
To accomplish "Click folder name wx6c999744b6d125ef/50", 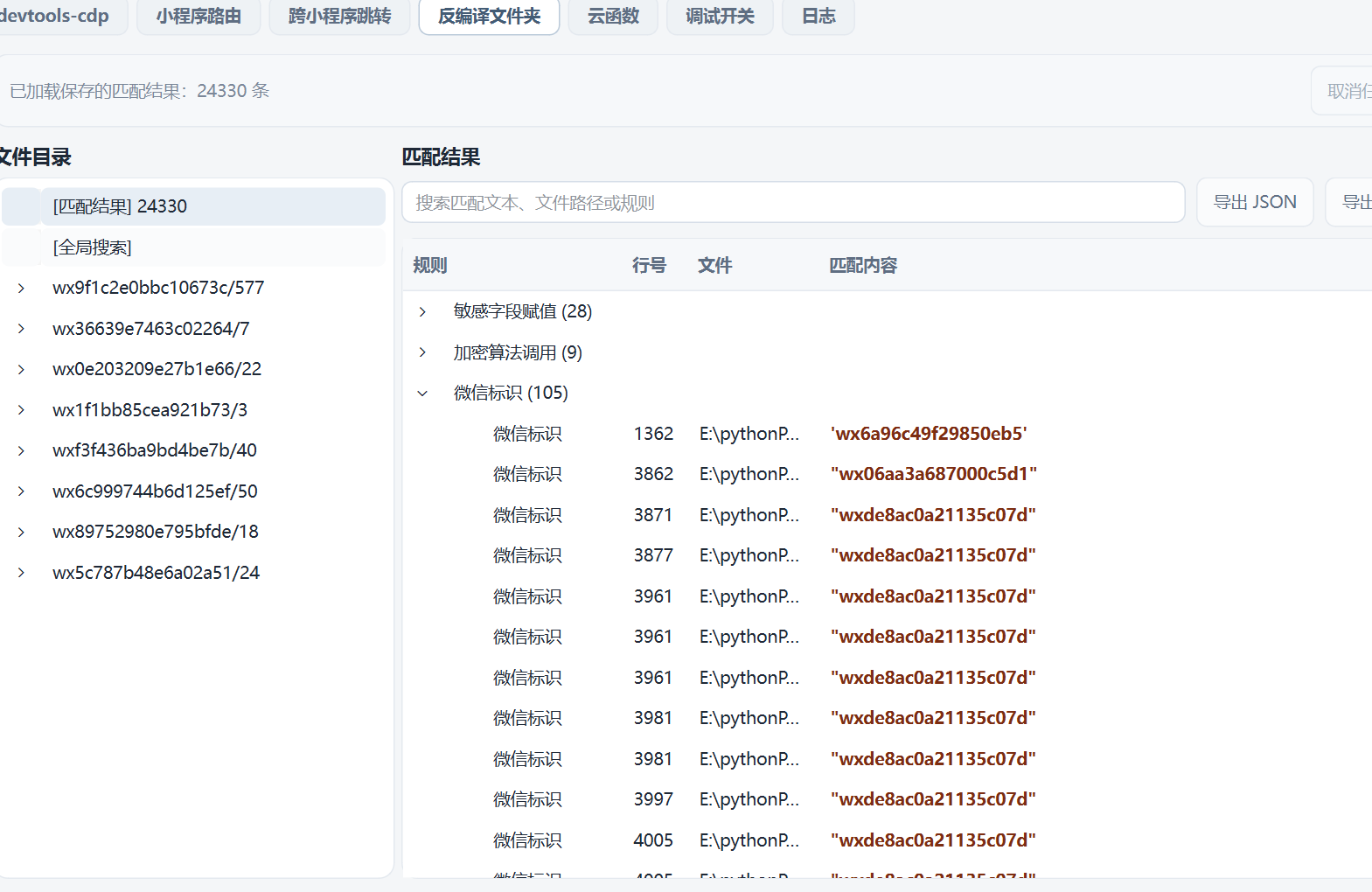I will 155,491.
